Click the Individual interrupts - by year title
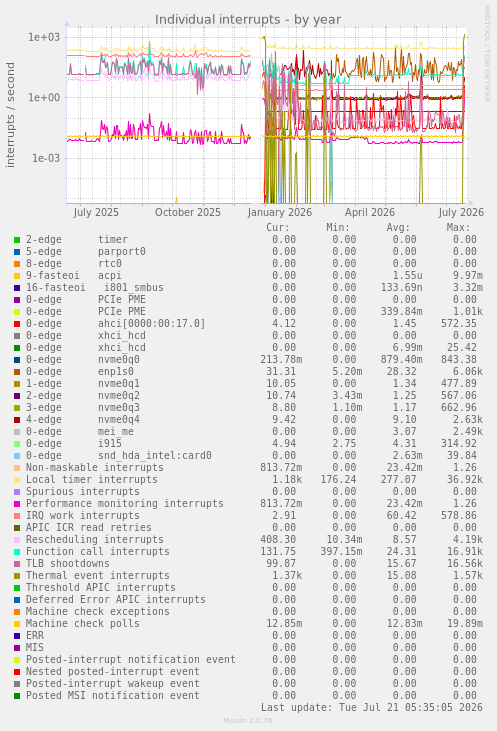 (248, 20)
